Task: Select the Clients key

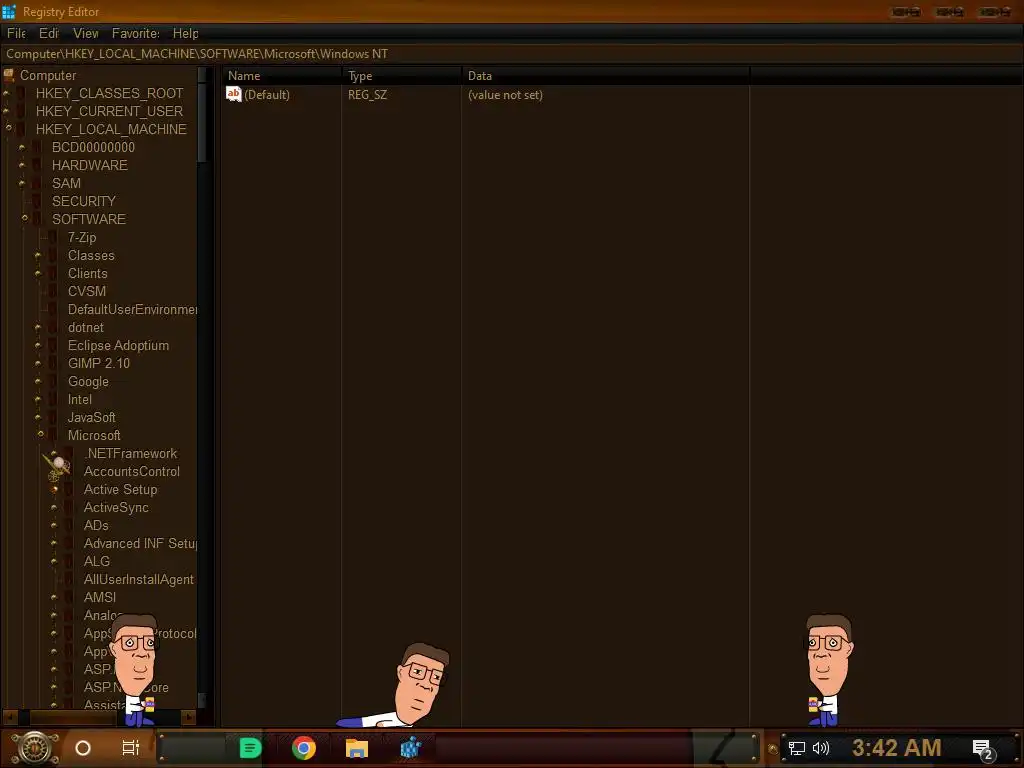Action: 88,273
